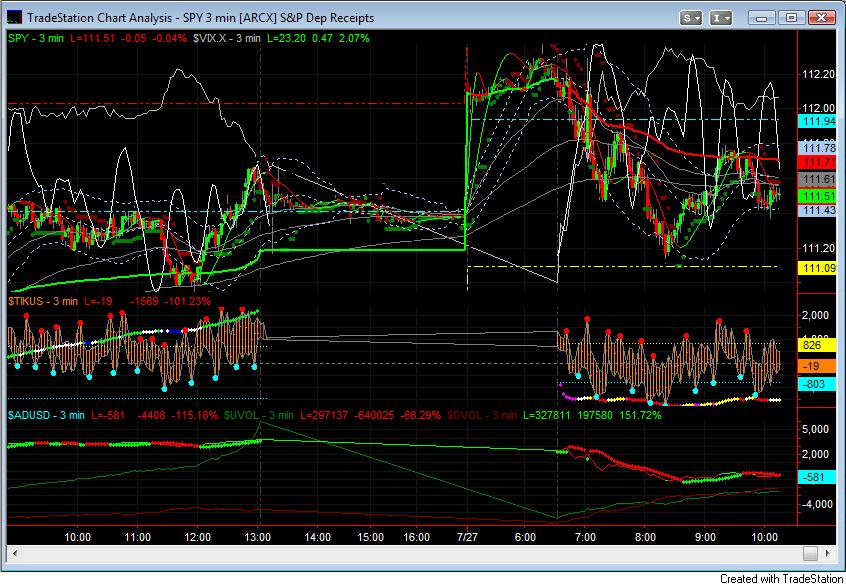Screen dimensions: 846x585
Task: Click the cyan 111.94 price marker
Action: 817,121
